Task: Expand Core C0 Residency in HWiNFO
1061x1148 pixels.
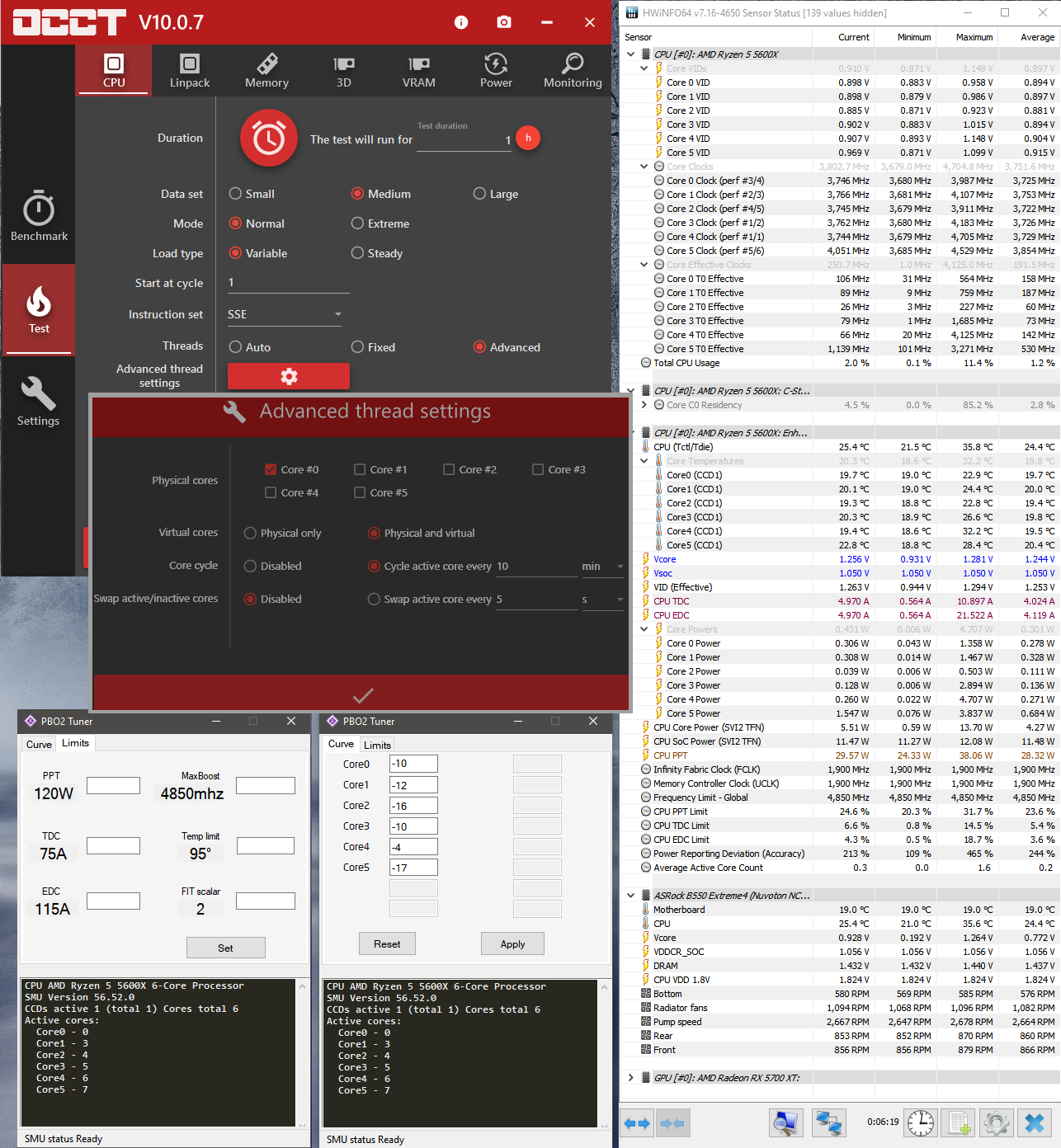Action: click(x=644, y=405)
